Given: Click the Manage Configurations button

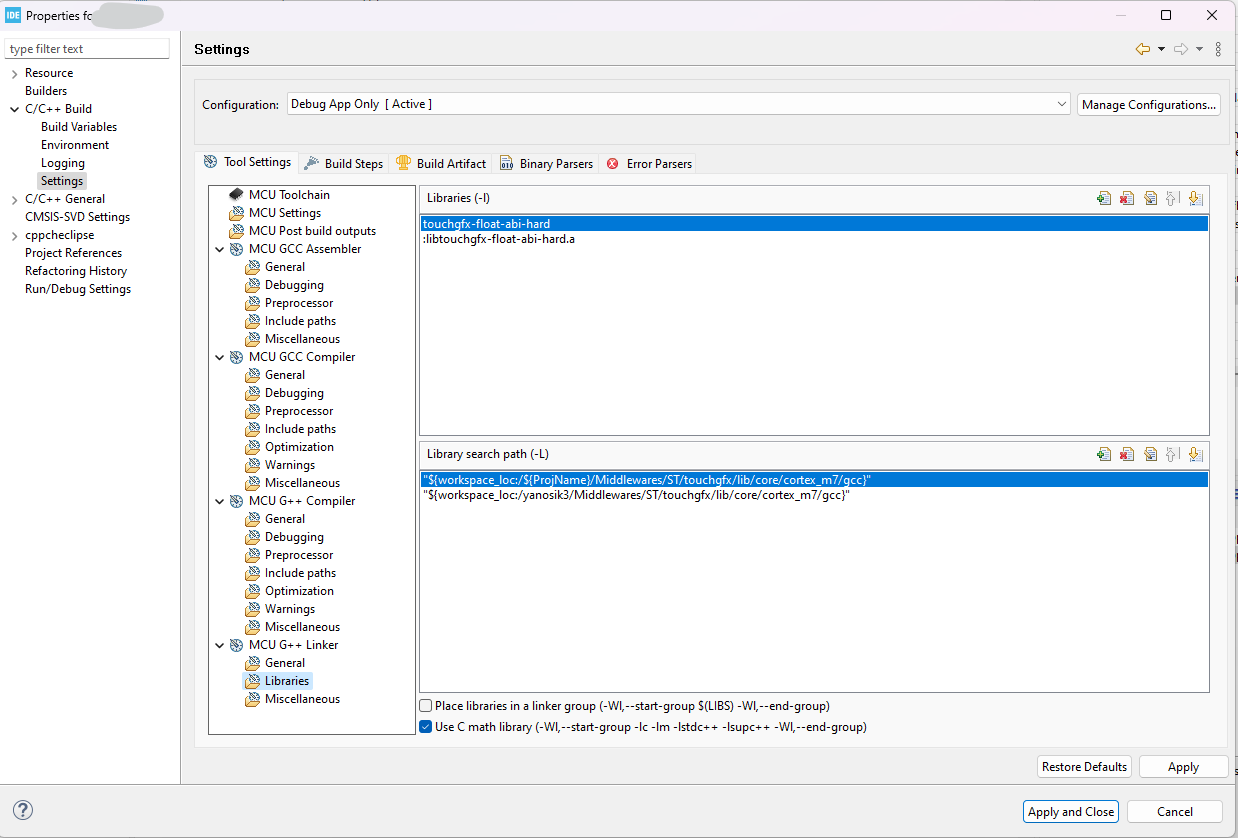Looking at the screenshot, I should (1148, 103).
